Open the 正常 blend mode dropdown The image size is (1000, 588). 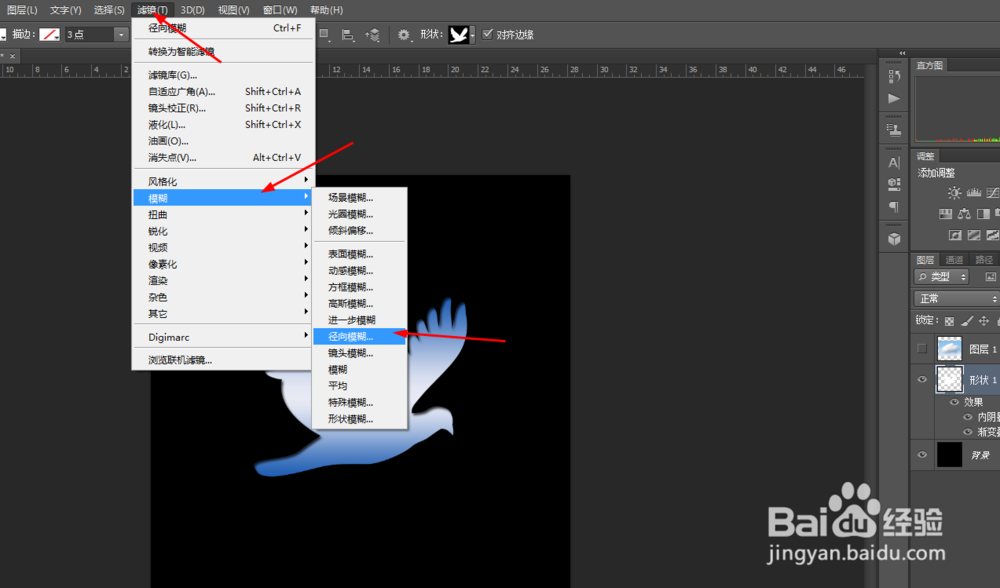tap(955, 298)
